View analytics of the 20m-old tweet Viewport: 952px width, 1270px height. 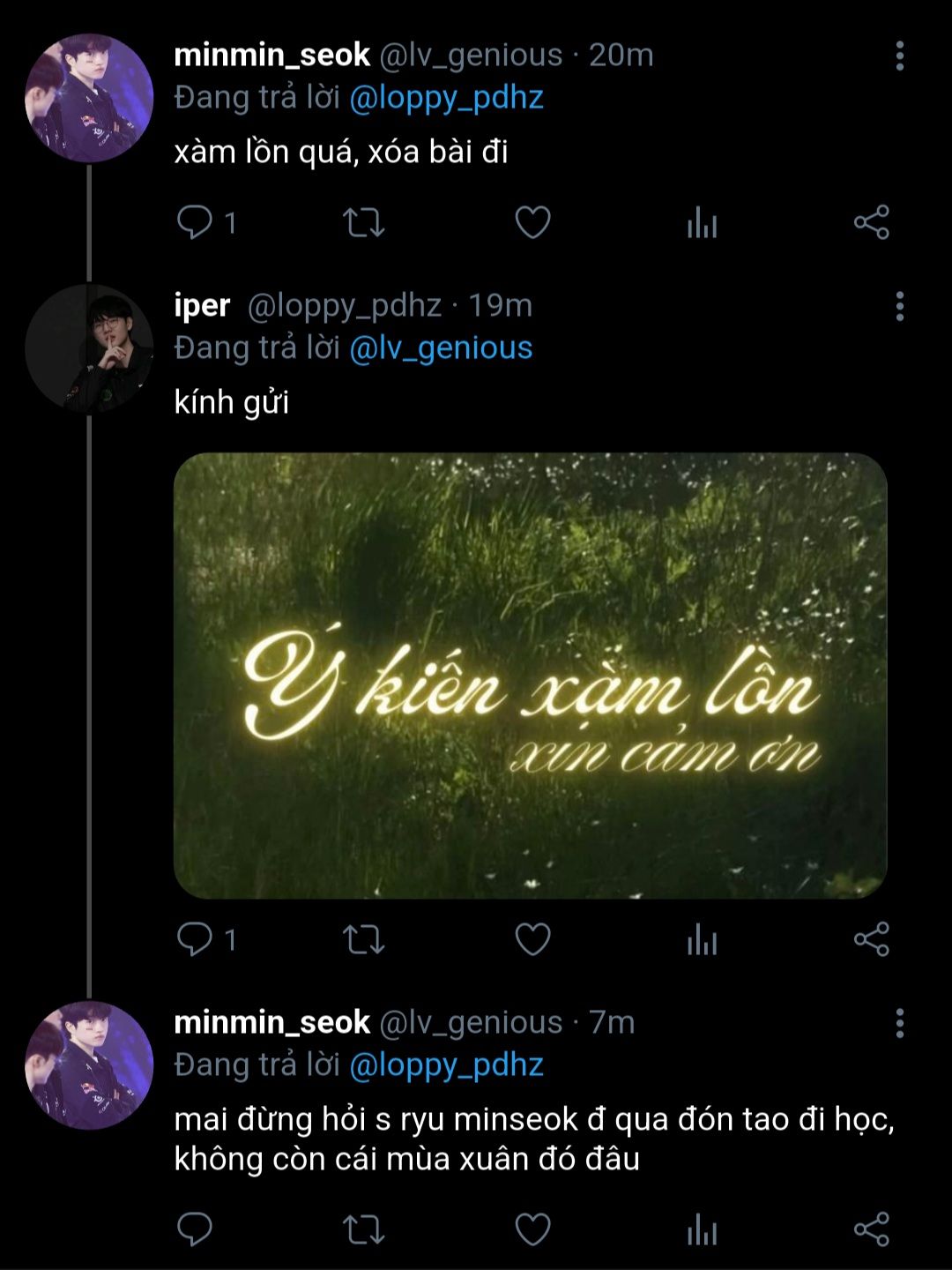702,223
